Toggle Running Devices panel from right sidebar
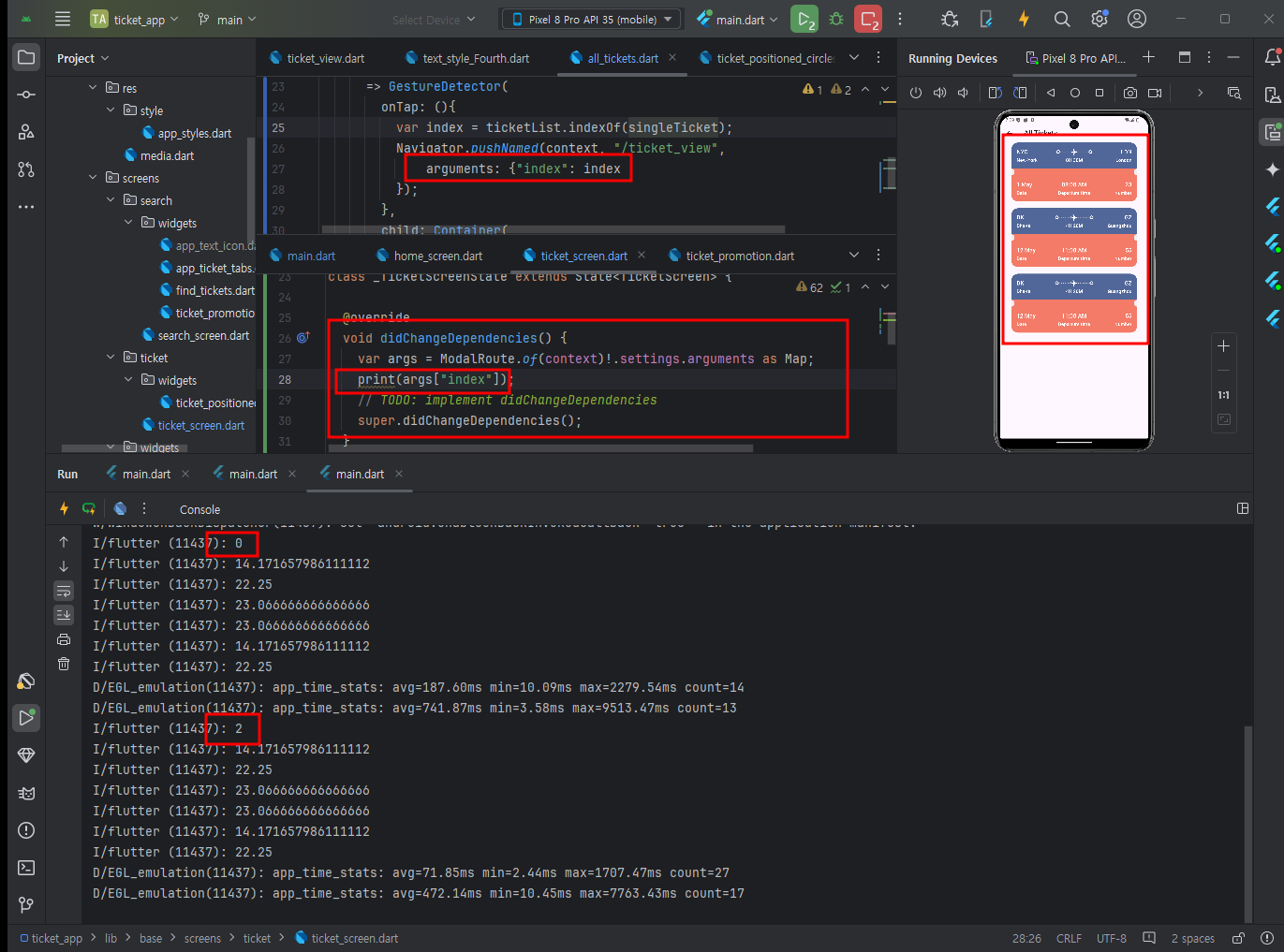The image size is (1284, 952). (1272, 132)
